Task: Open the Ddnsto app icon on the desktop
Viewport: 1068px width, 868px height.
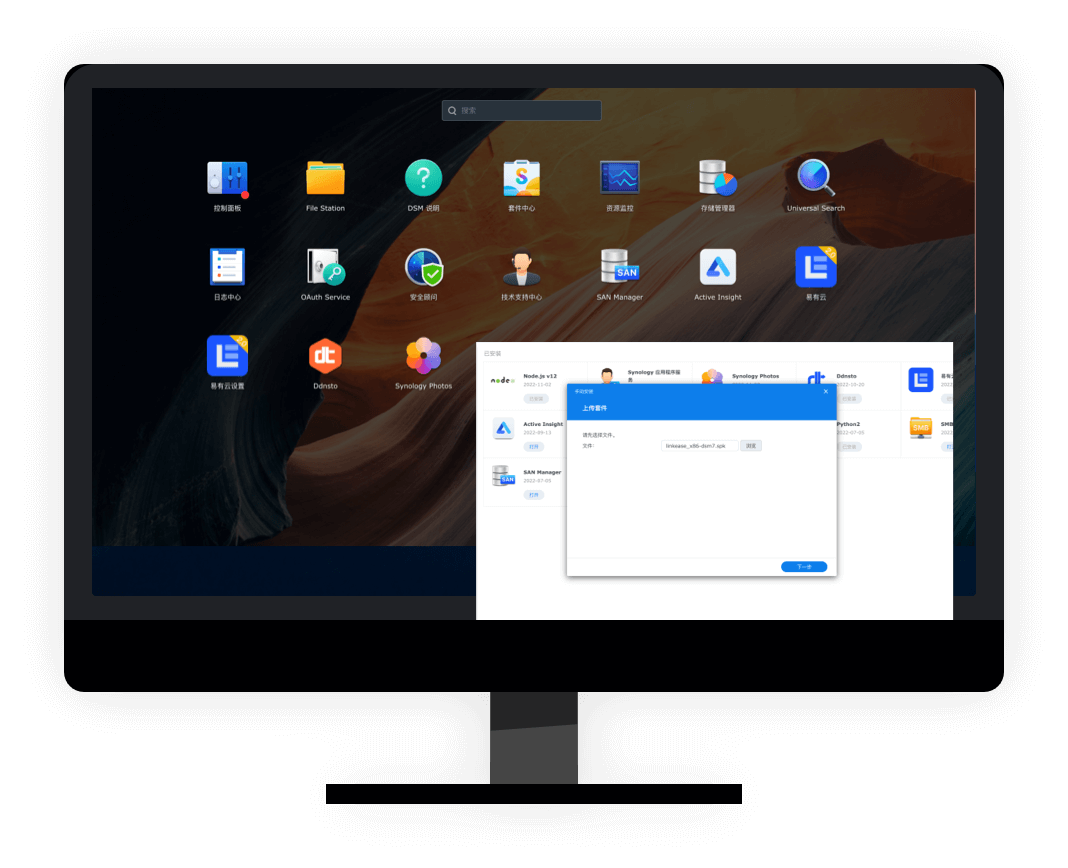Action: click(325, 356)
